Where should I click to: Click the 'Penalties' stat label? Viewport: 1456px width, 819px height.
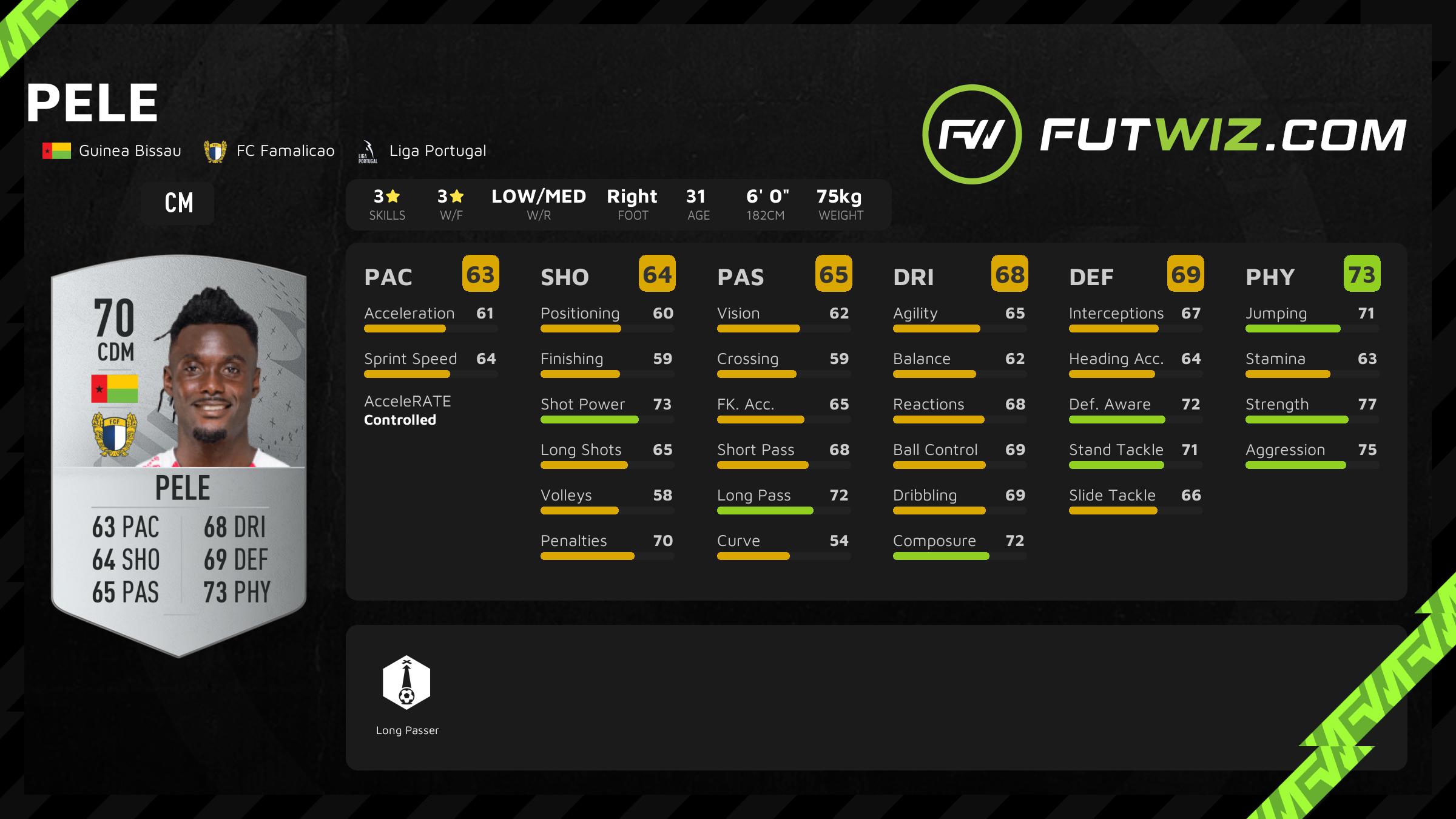tap(574, 541)
